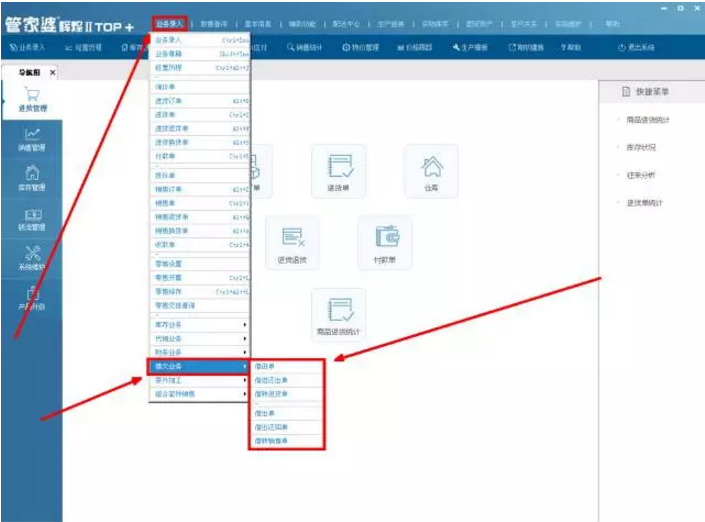Screen dimensions: 705x522
Task: Choose 进货退货单 in the dropdown menu
Action: [200, 129]
